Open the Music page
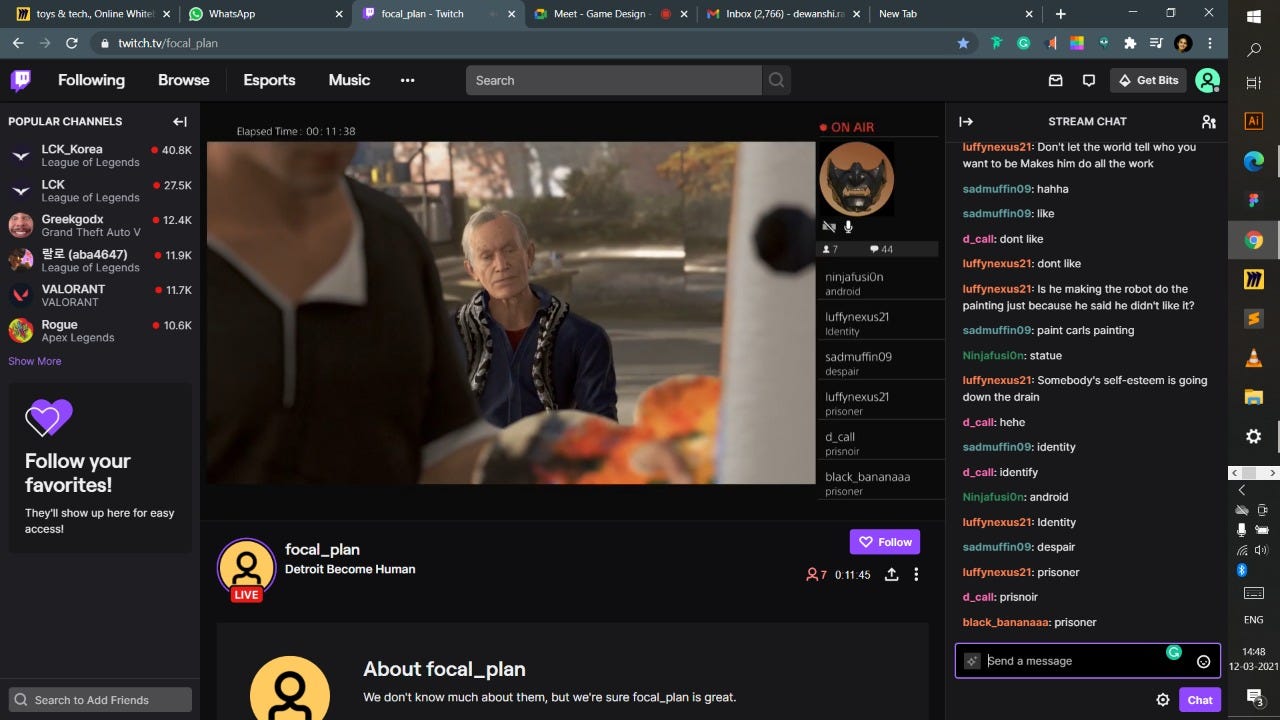The image size is (1280, 720). pos(349,80)
